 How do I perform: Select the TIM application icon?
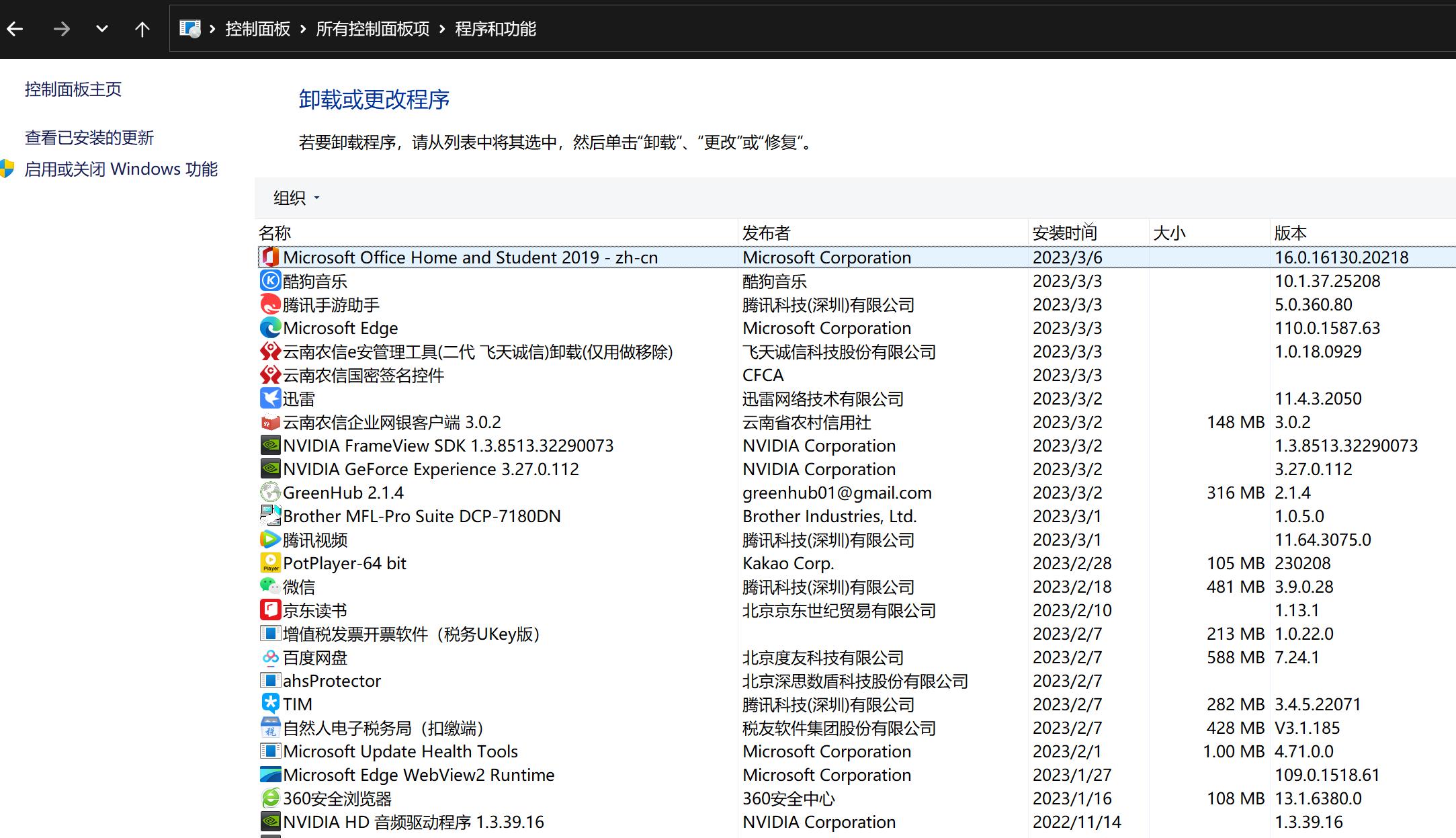coord(269,704)
